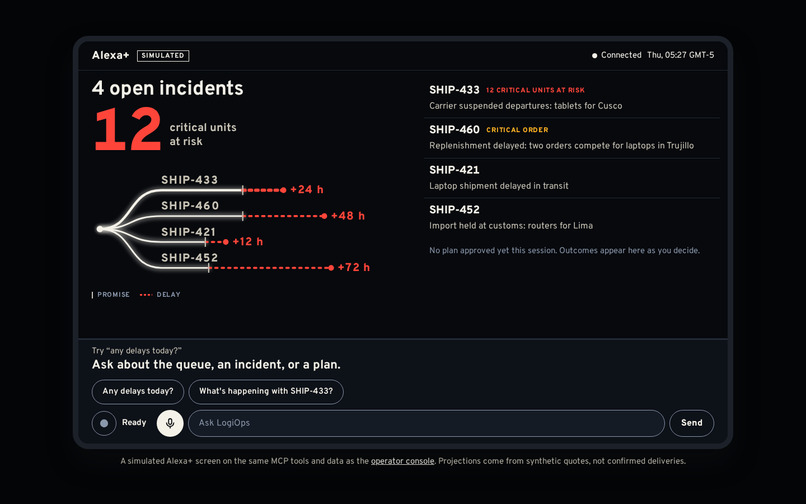Image resolution: width=806 pixels, height=504 pixels.
Task: Click the '12 CRITICAL UNITS AT RISK' tag
Action: click(x=535, y=90)
